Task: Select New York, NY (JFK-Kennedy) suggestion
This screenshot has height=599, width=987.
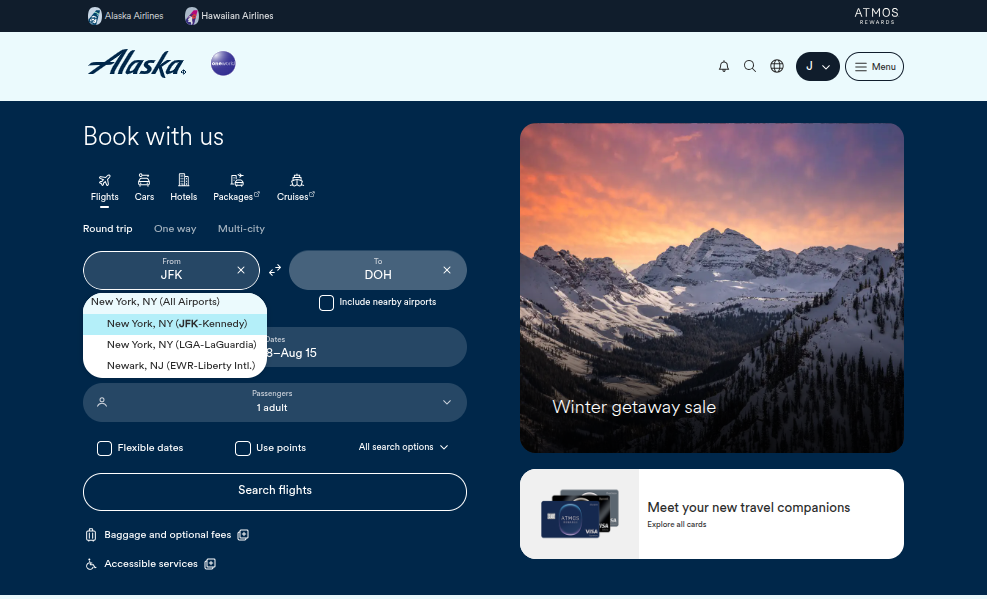Action: 175,324
